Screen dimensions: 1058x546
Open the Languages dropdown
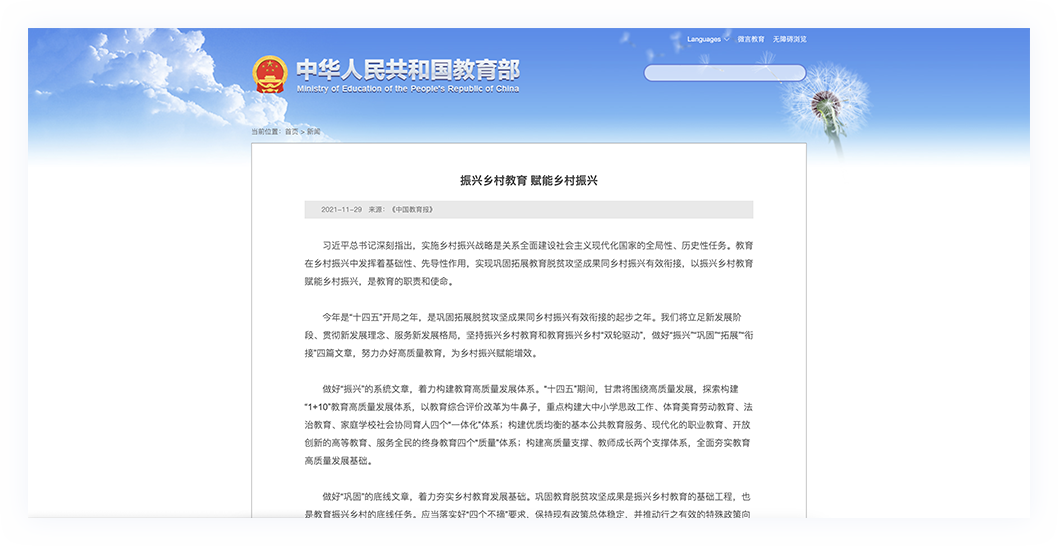tap(708, 39)
